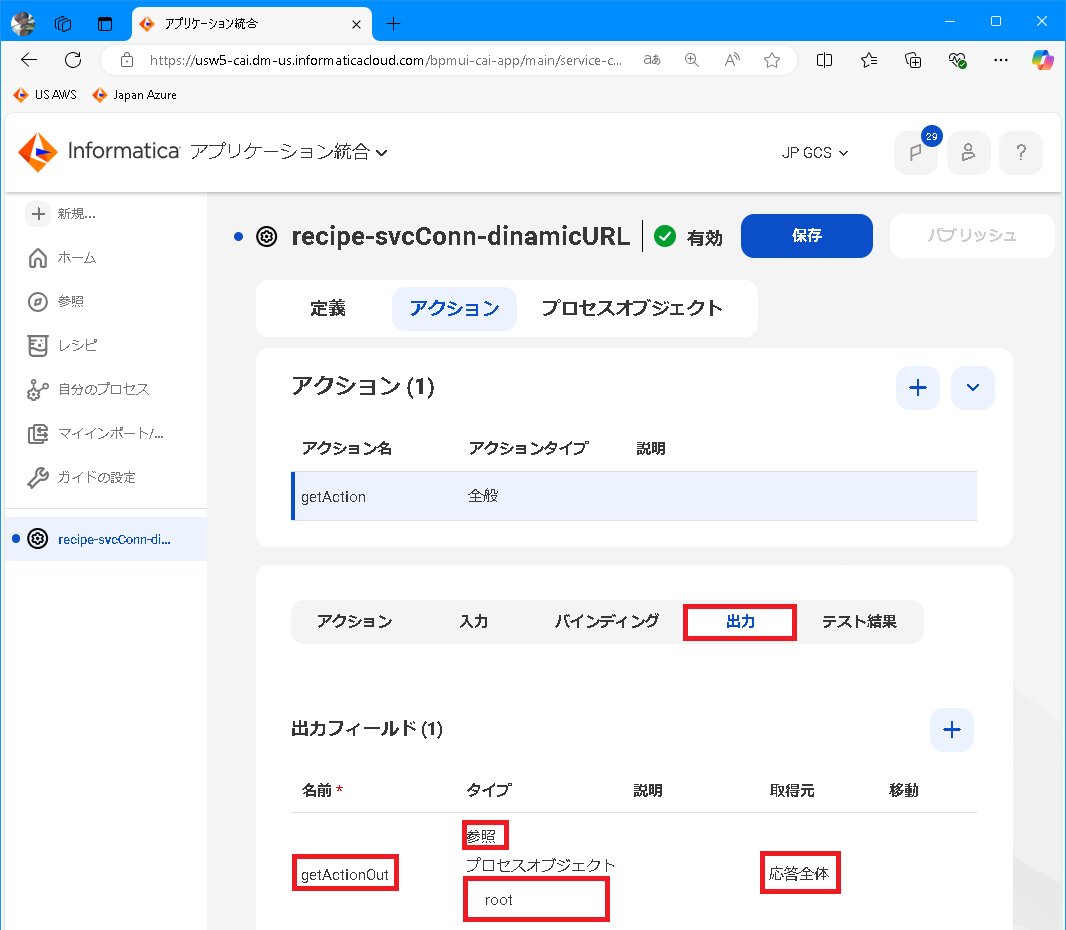Click 新規... in the sidebar
Viewport: 1066px width, 930px height.
pyautogui.click(x=62, y=213)
